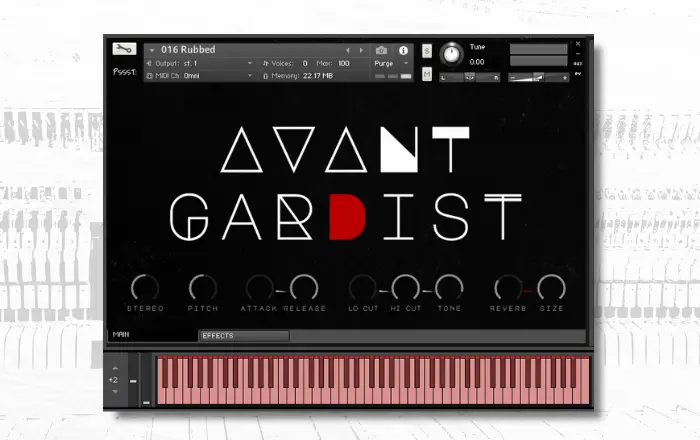Screen dimensions: 700x440
Task: Go to the next instrument preset arrow
Action: click(361, 50)
